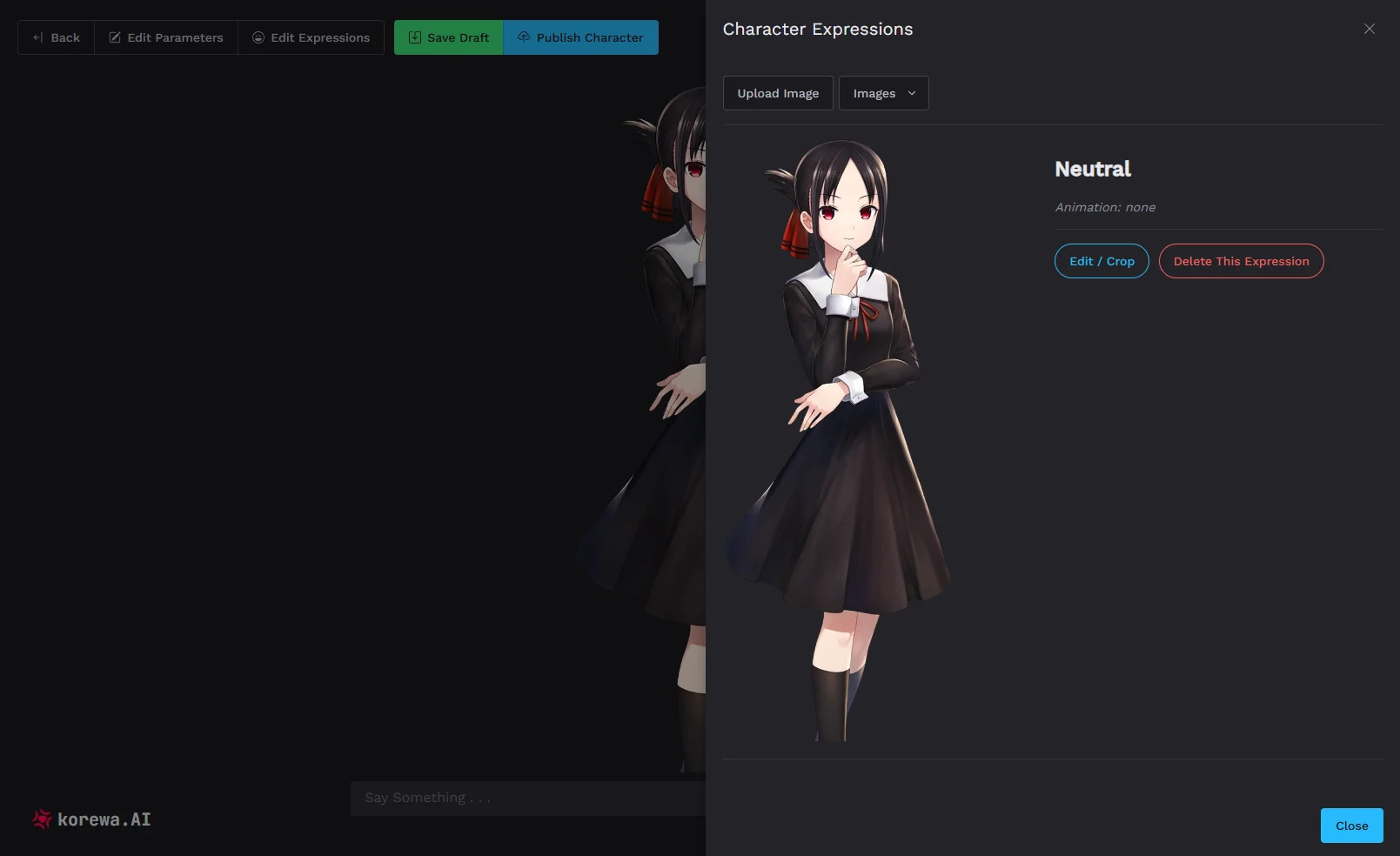Click the Save Draft download icon
The width and height of the screenshot is (1400, 856).
(416, 37)
